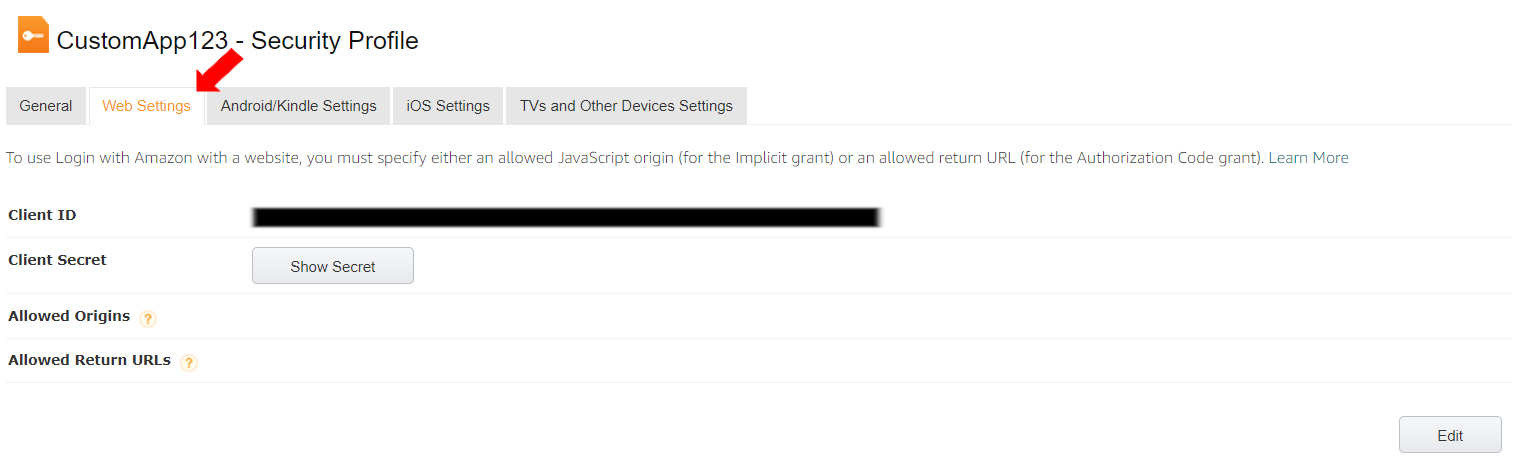The height and width of the screenshot is (466, 1537).
Task: Open TVs and Other Devices Settings tab
Action: coord(626,106)
